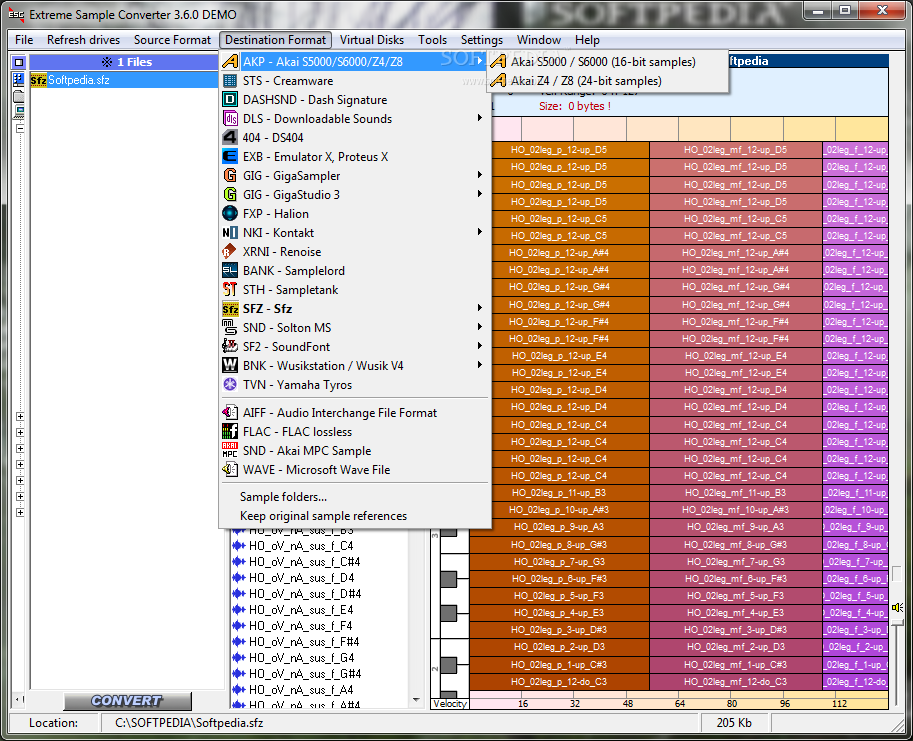Select STS Creamware format icon
Screen dimensions: 913x741
coord(231,81)
